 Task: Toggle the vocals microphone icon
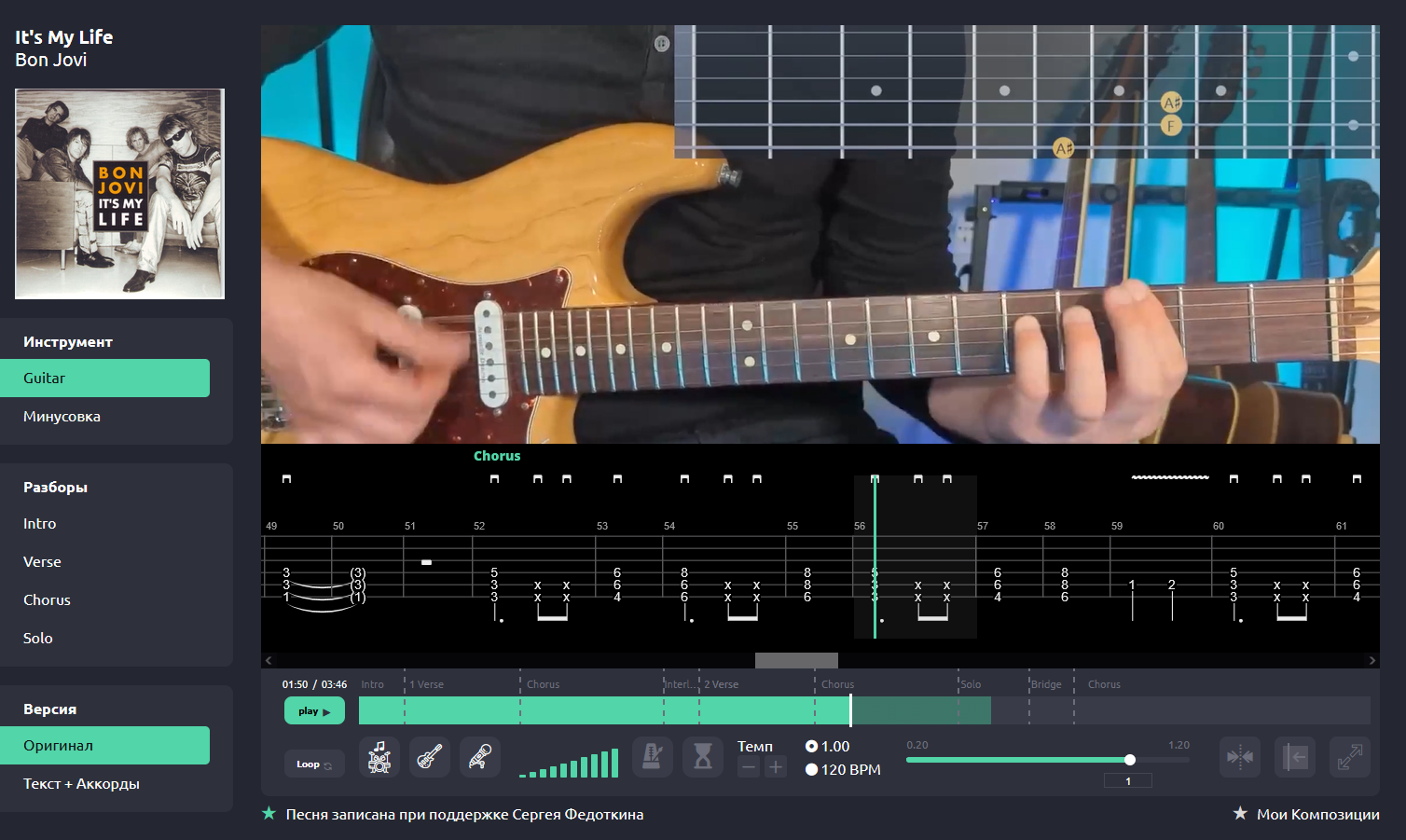tap(479, 757)
